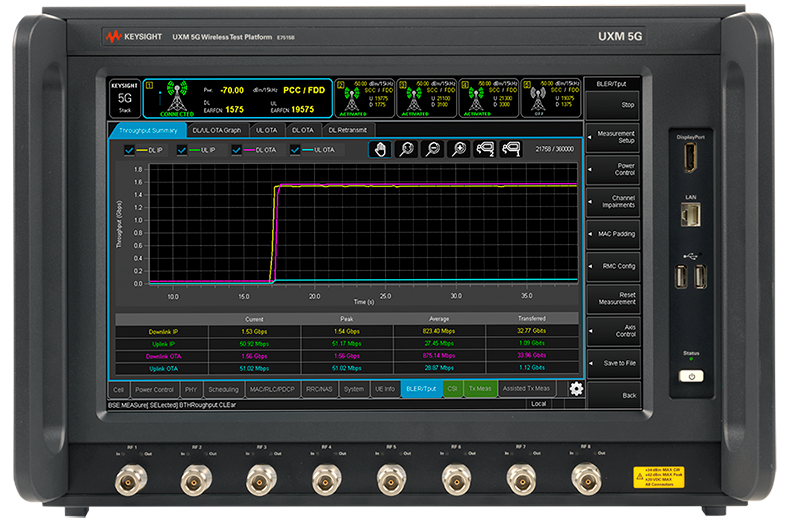Click the 50.92 Mbps current cell
Screen dimensions: 788x518
click(254, 344)
